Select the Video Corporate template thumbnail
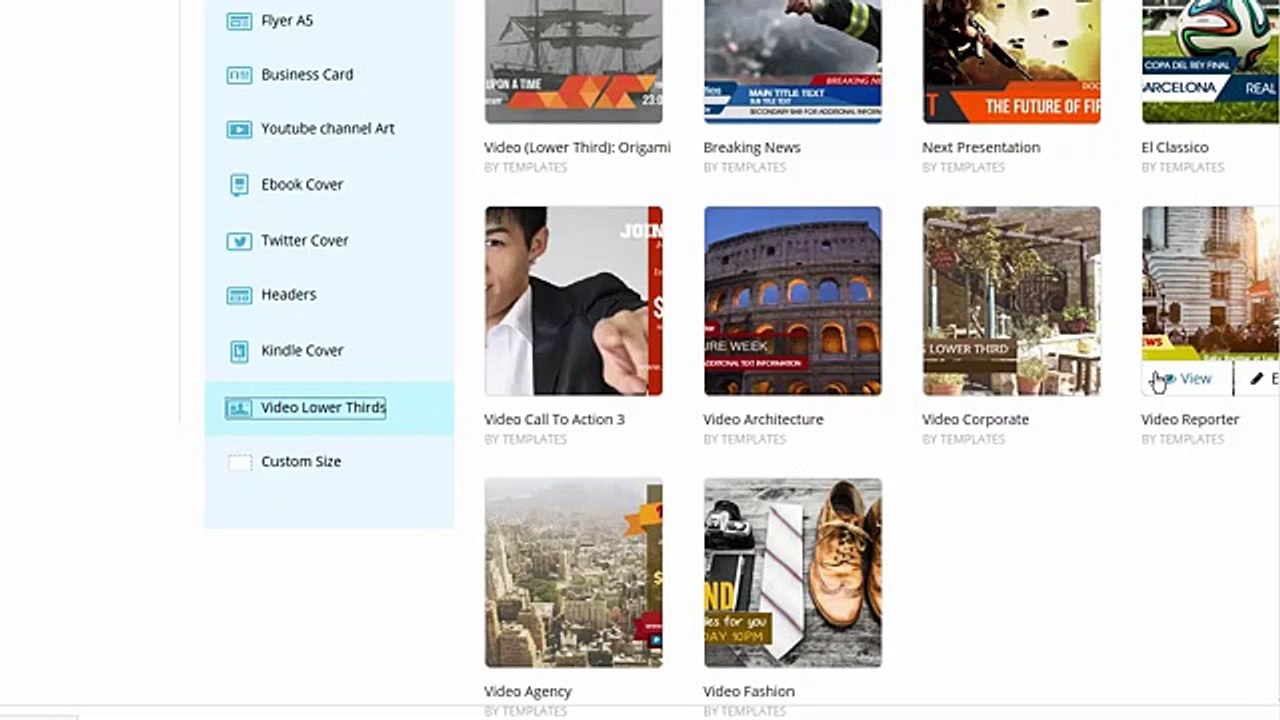 [x=1012, y=301]
